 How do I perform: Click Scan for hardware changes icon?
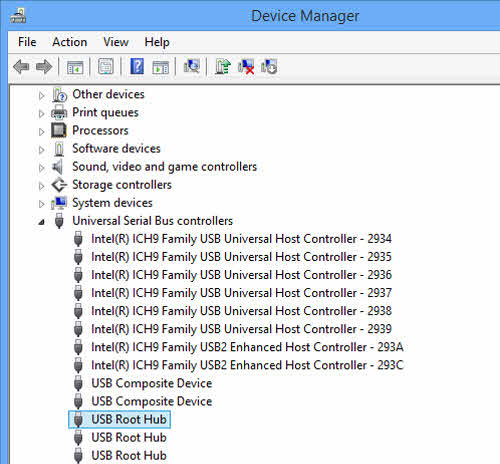coord(192,66)
